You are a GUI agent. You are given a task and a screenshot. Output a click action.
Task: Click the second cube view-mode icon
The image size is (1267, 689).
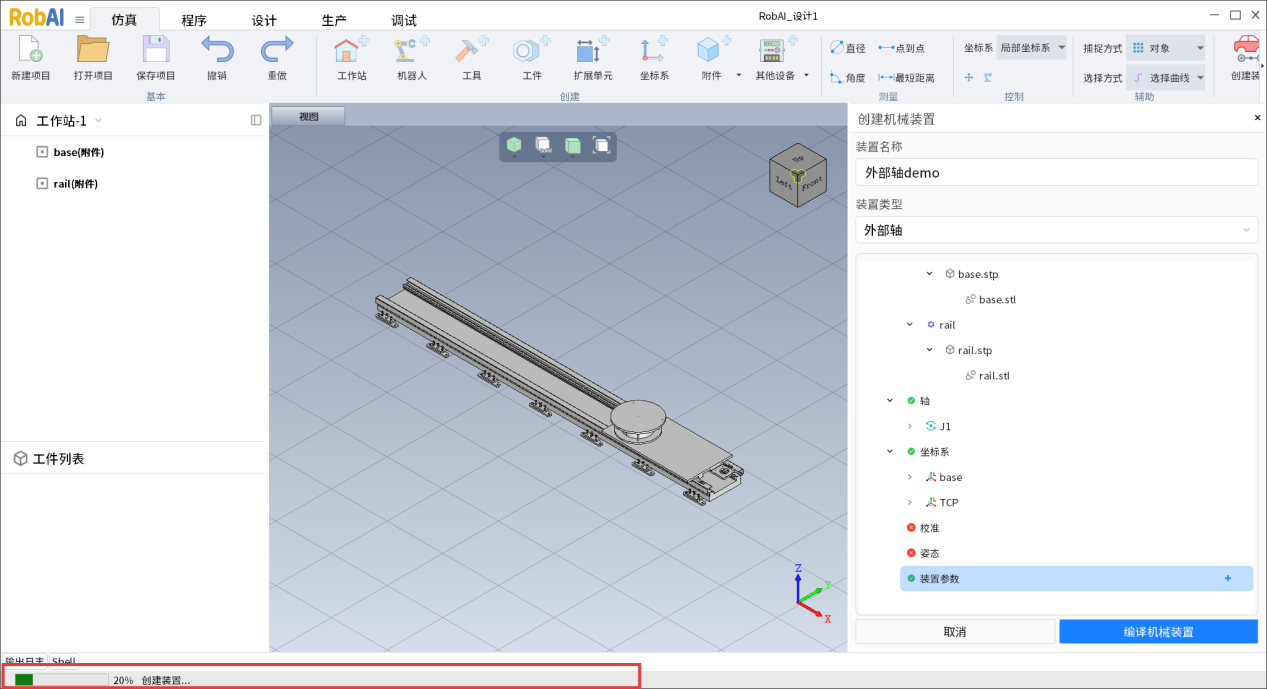coord(543,146)
